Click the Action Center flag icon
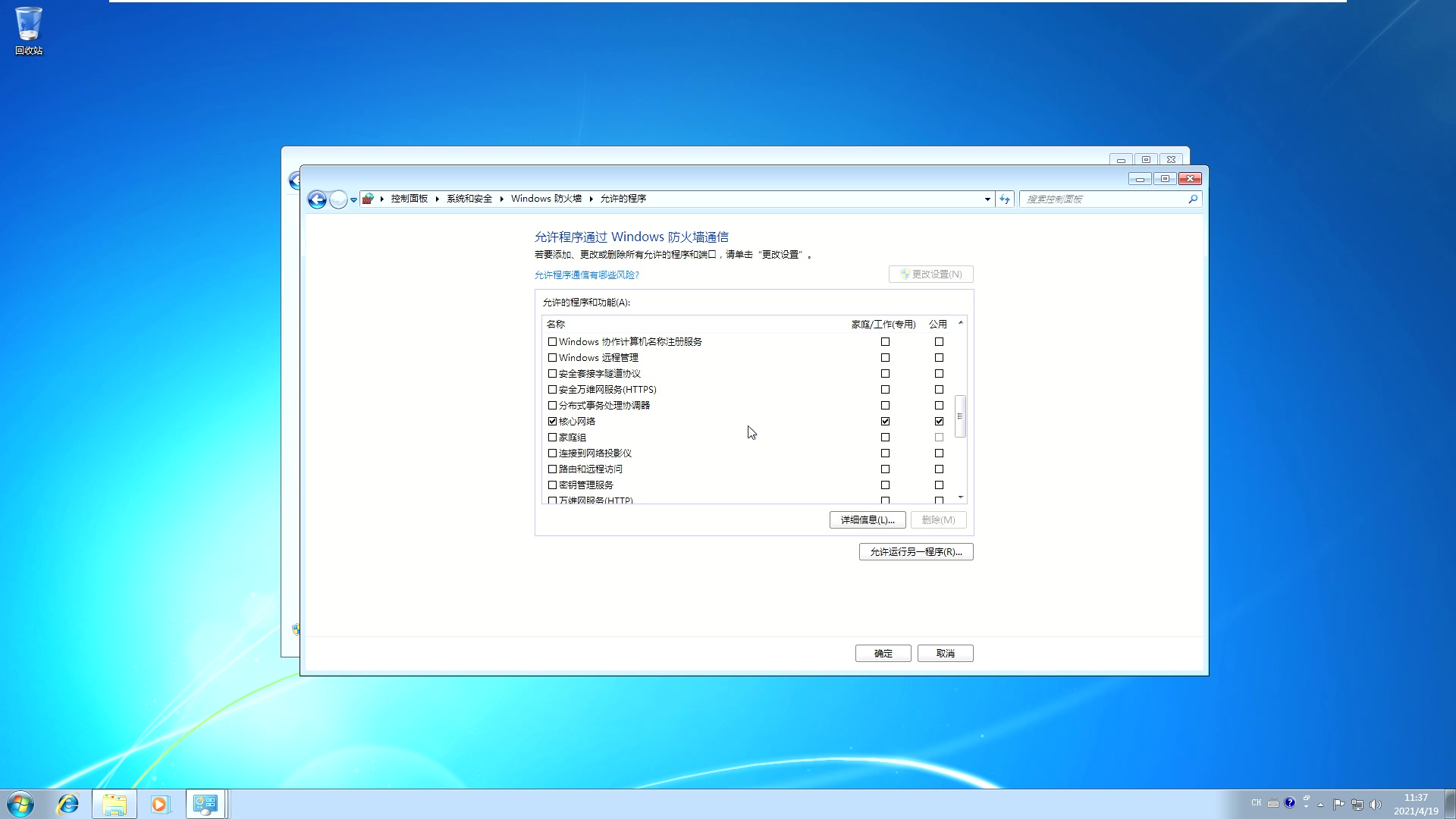 pos(1339,804)
